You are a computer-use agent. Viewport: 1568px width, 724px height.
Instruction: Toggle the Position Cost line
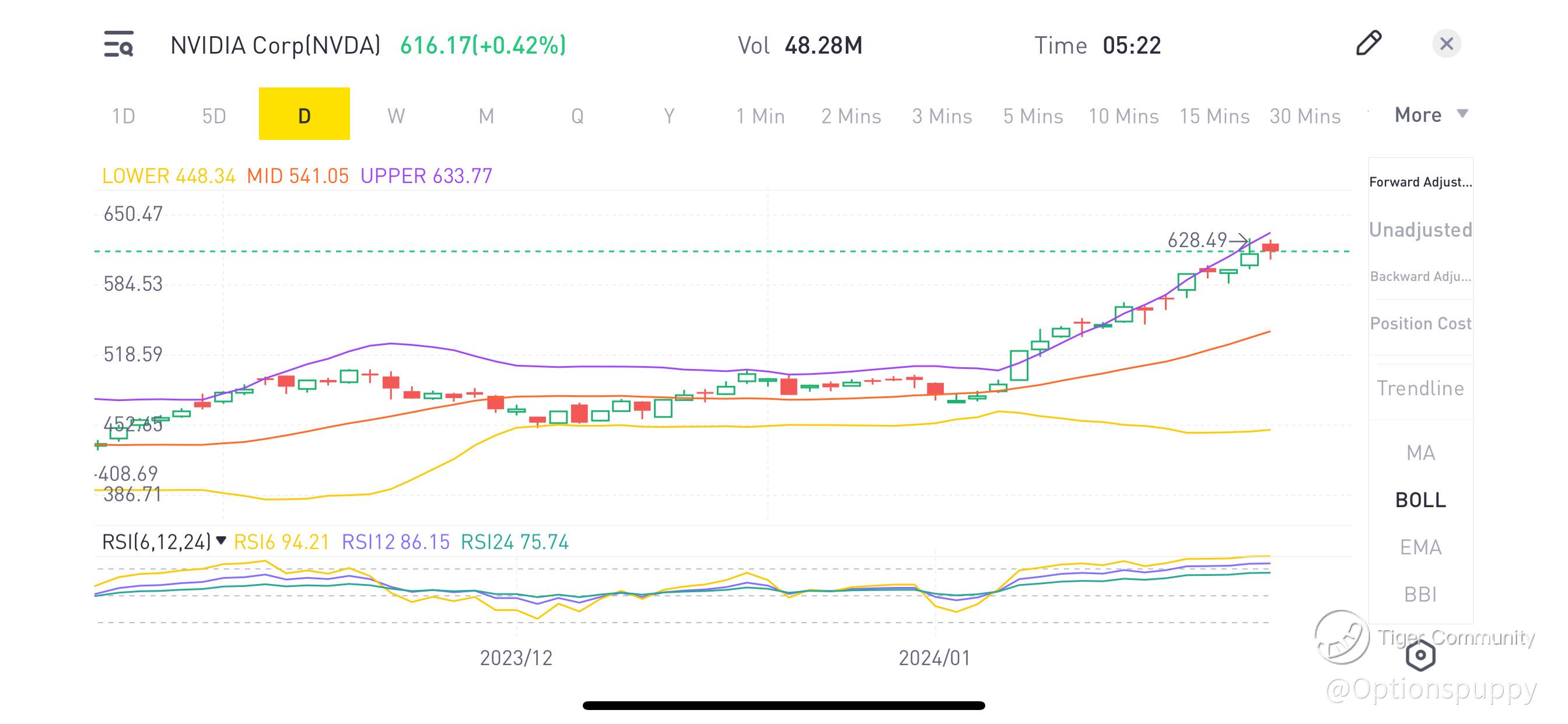[1420, 323]
